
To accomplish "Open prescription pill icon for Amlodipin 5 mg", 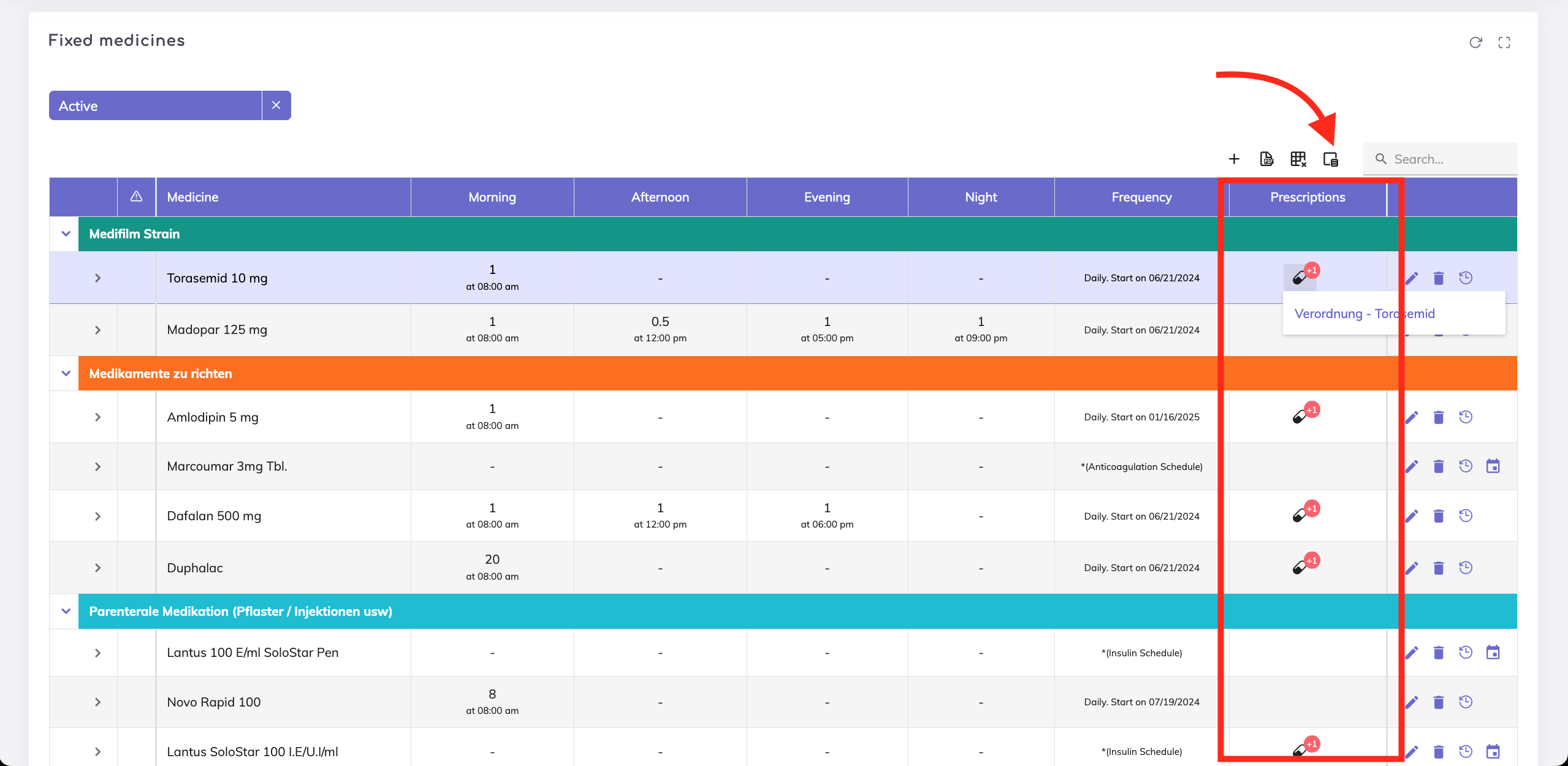I will click(x=1300, y=417).
